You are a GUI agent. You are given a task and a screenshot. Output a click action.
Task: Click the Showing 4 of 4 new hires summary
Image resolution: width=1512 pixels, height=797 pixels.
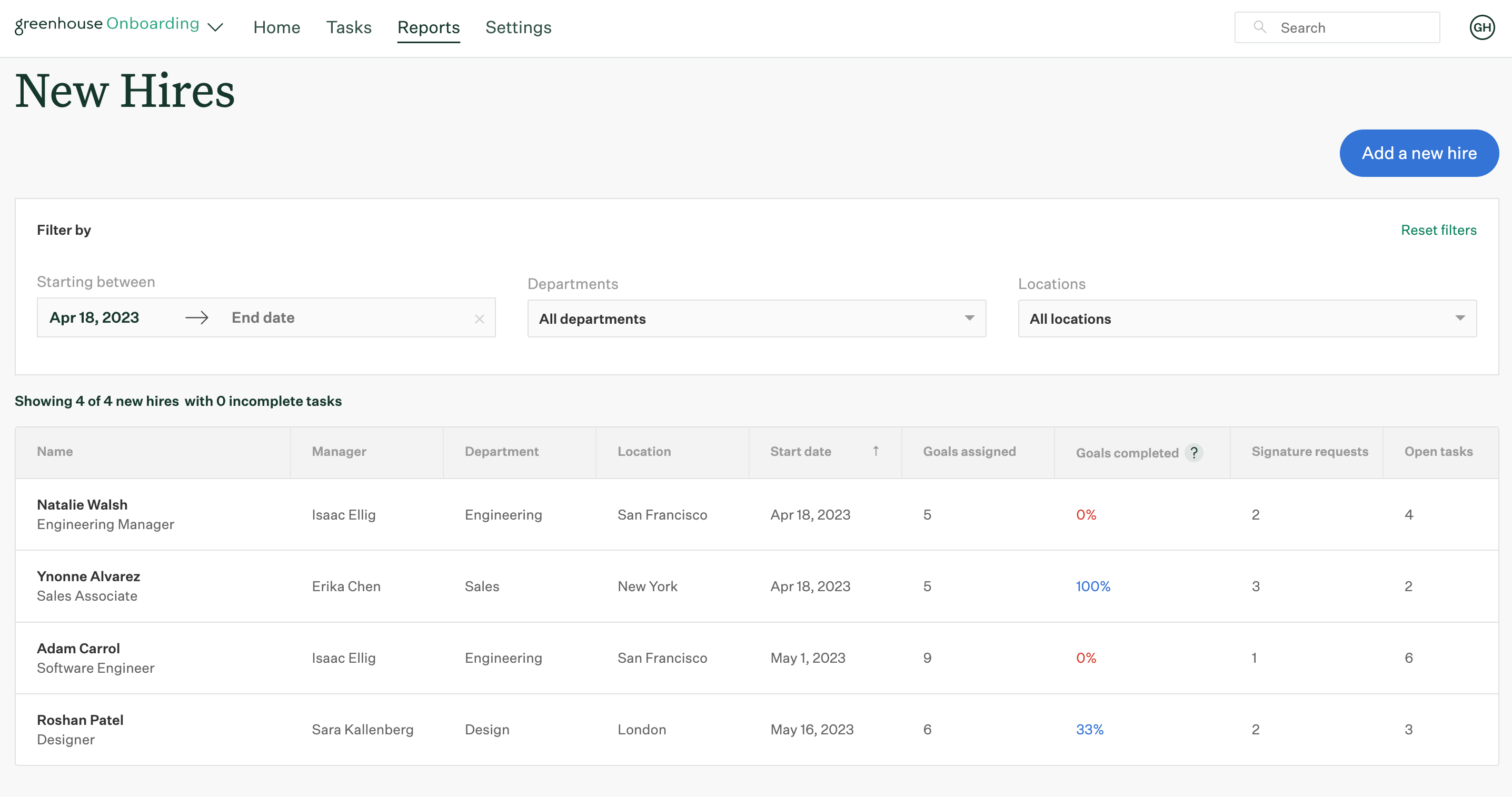[178, 401]
